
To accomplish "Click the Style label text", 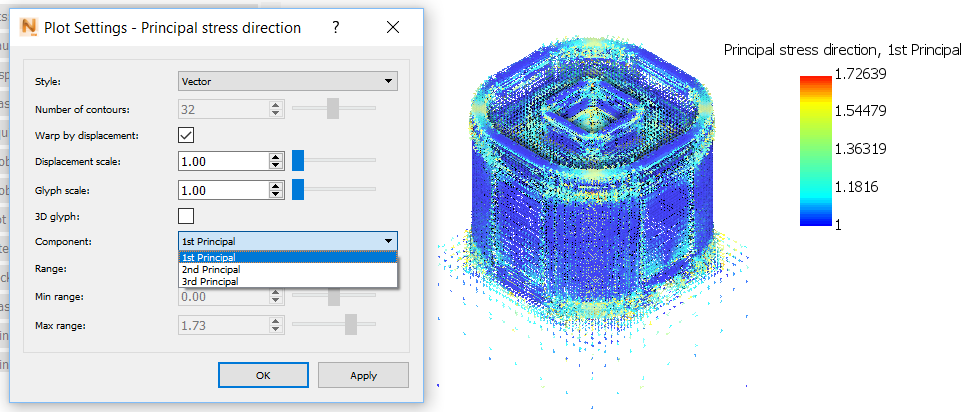I will click(49, 82).
